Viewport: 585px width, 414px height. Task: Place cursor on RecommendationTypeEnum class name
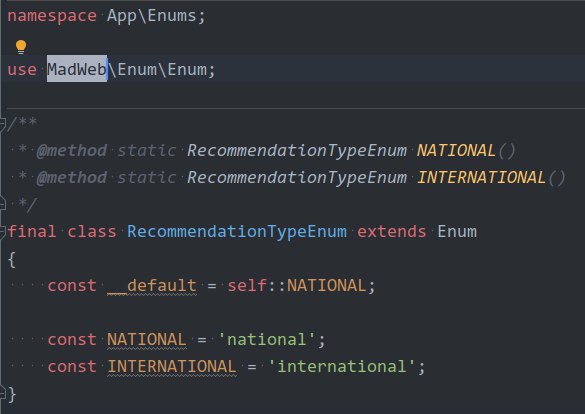(237, 232)
